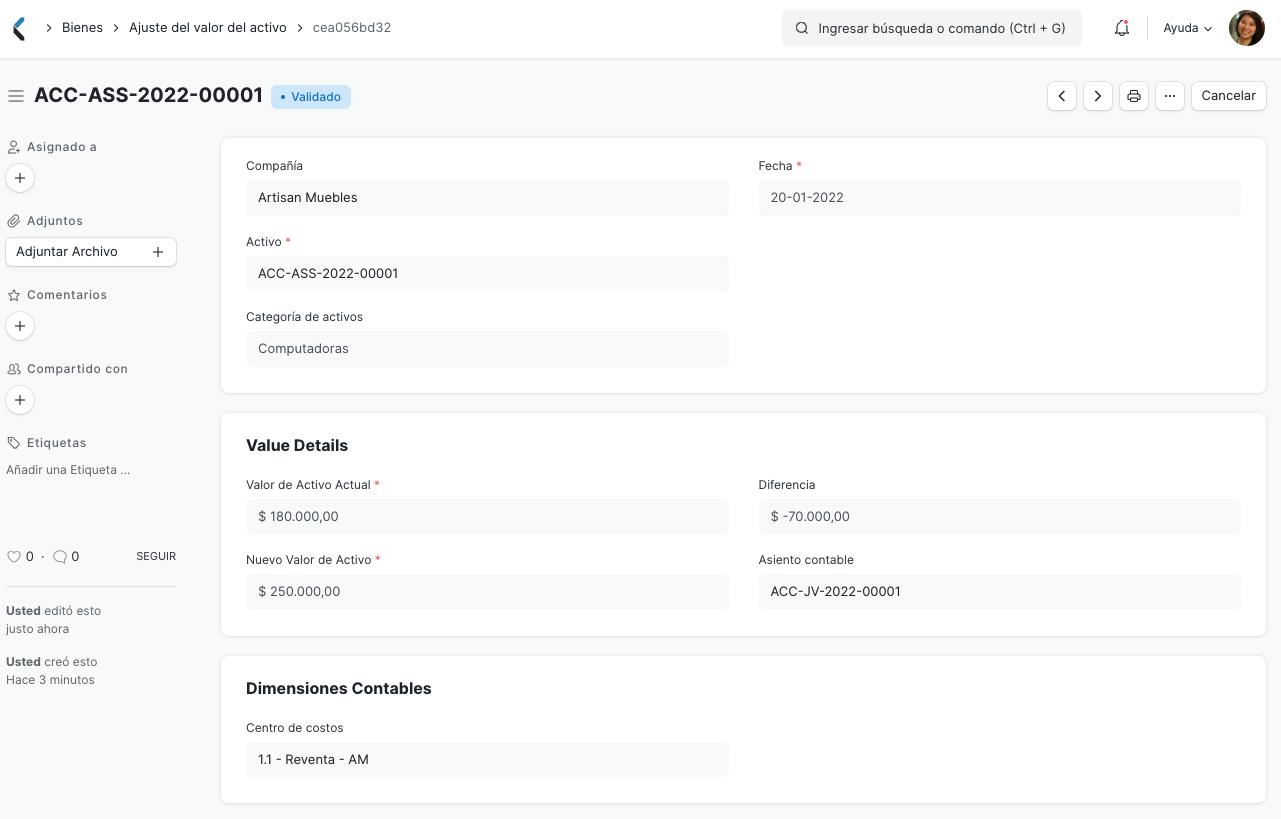The image size is (1281, 819).
Task: Toggle the sidebar hamburger menu
Action: pyautogui.click(x=15, y=96)
